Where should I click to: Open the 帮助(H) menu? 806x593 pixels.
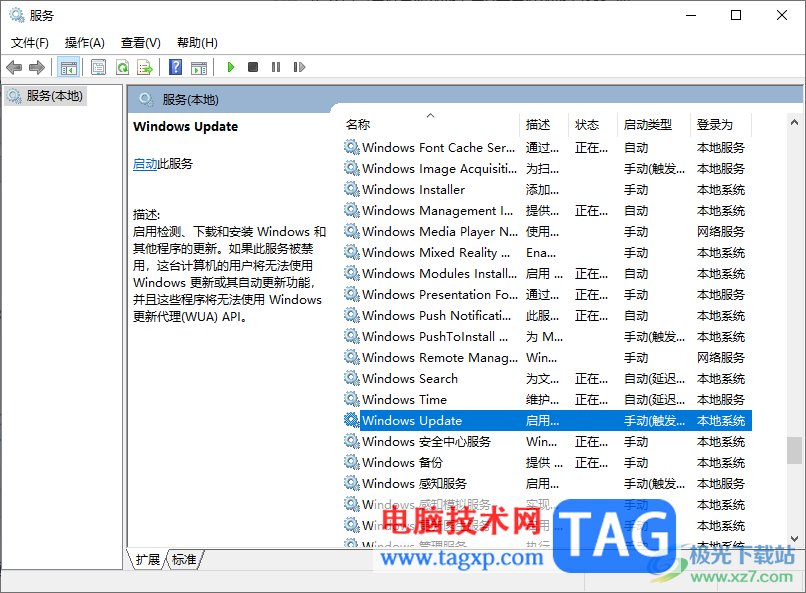click(x=197, y=43)
